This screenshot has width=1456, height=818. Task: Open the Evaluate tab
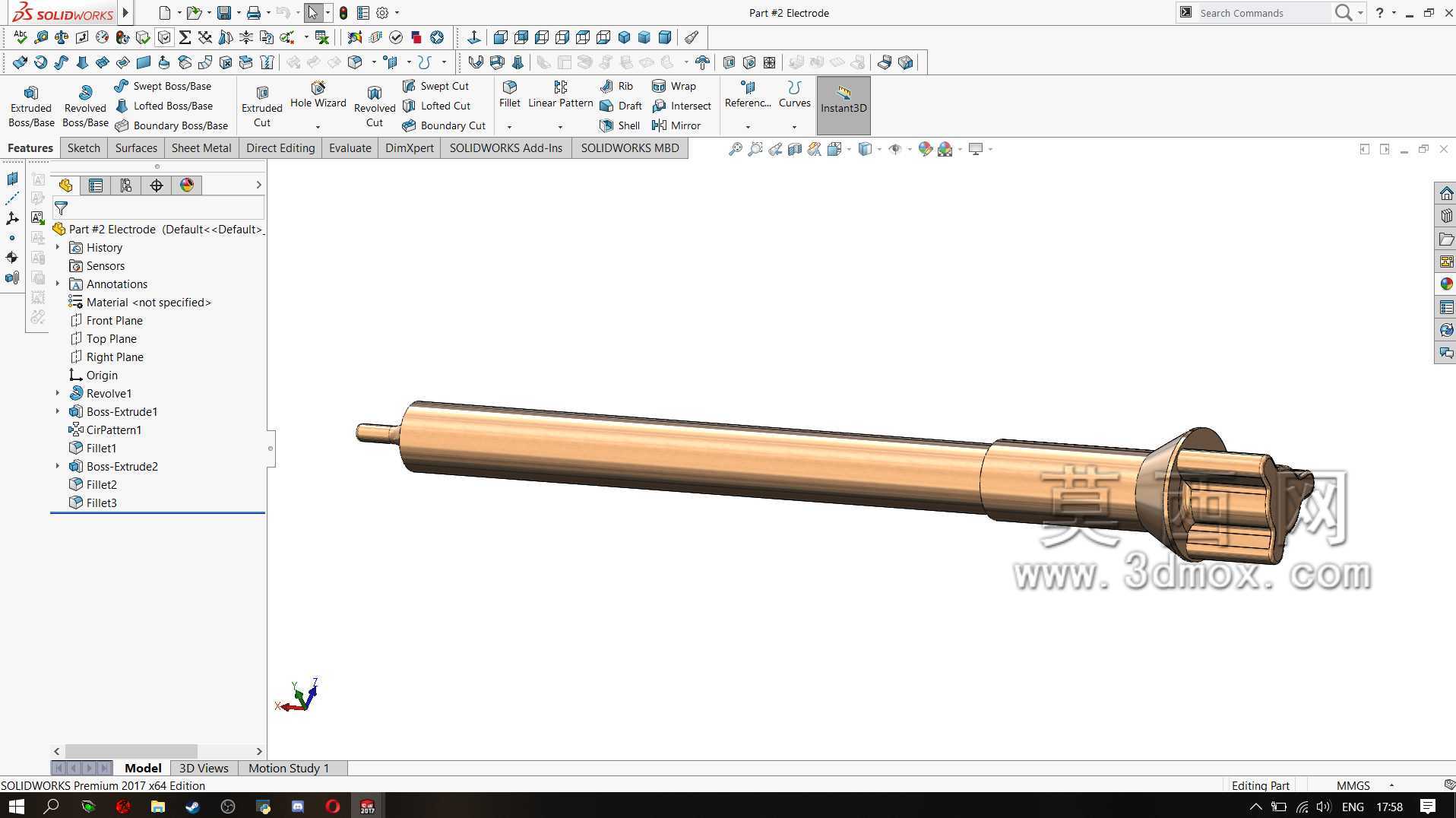tap(350, 147)
